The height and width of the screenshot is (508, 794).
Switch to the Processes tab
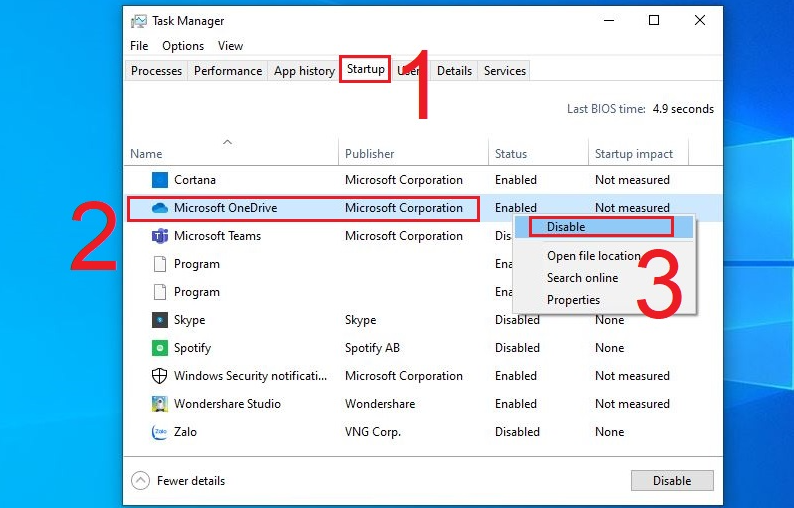click(156, 71)
